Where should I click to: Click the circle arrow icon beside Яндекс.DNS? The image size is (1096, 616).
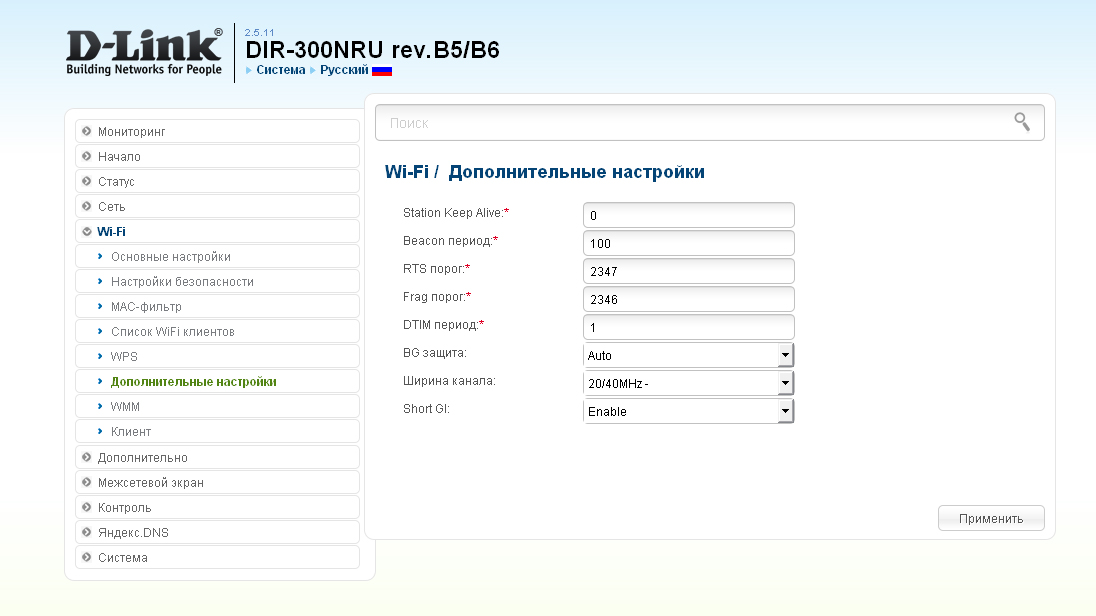87,532
